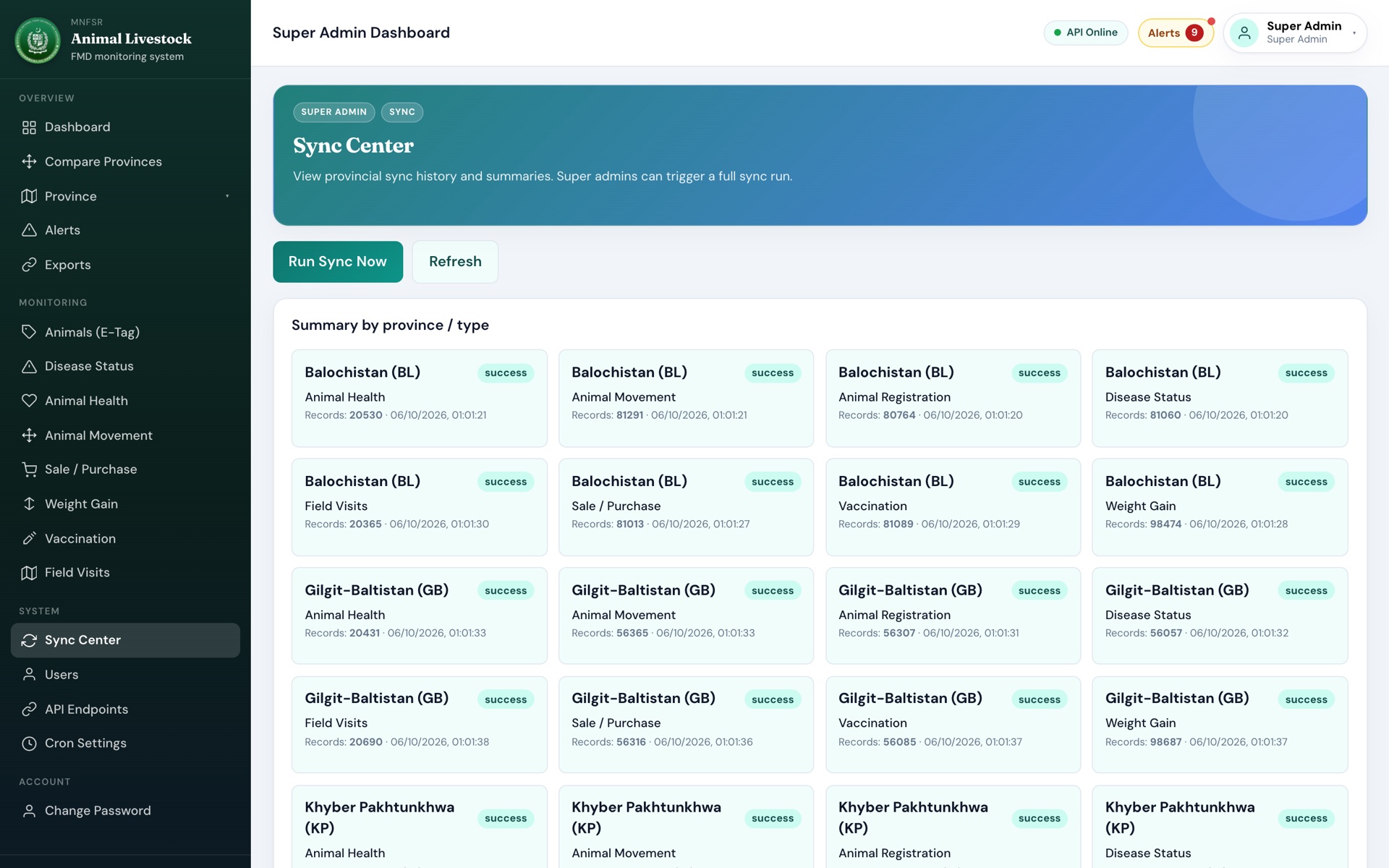Screen dimensions: 1389x868
Task: Click the Users person icon
Action: click(x=29, y=675)
